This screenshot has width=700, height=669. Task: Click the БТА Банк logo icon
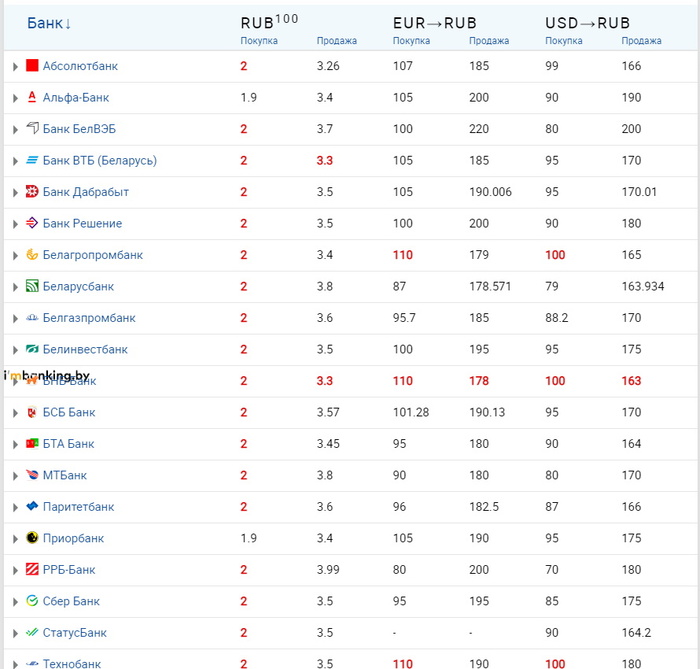pos(32,443)
